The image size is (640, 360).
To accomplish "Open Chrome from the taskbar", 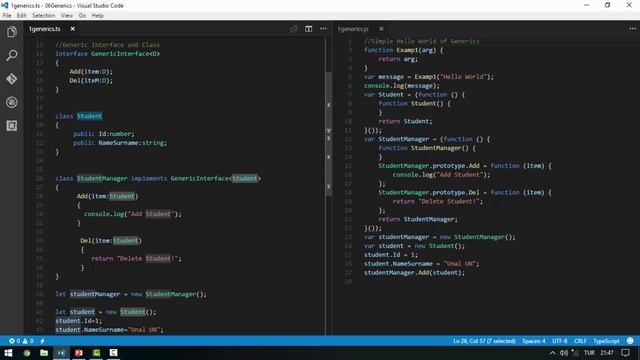I will coord(27,353).
